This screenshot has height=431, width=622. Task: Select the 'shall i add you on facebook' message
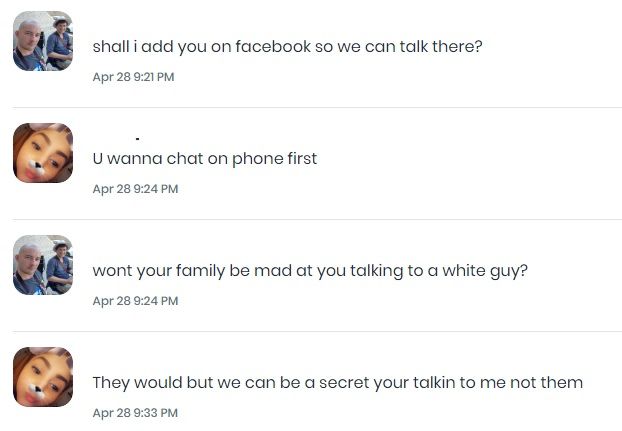(287, 46)
